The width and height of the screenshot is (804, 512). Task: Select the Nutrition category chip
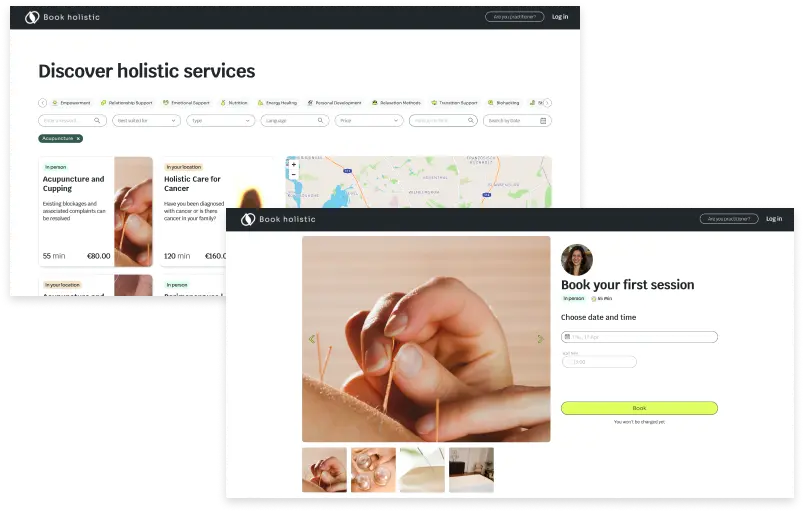pyautogui.click(x=234, y=103)
